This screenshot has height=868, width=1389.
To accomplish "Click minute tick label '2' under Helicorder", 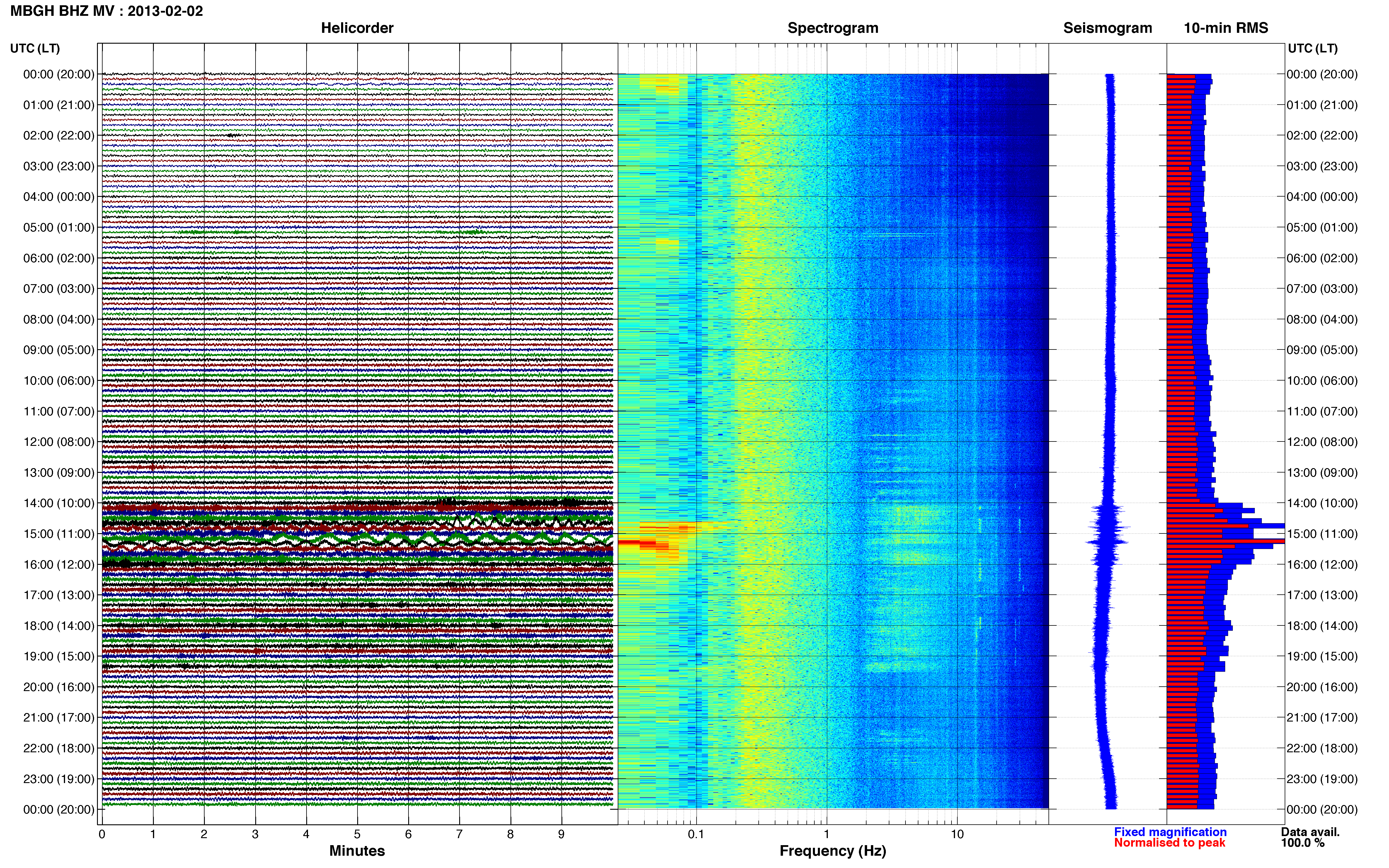I will pos(204,834).
